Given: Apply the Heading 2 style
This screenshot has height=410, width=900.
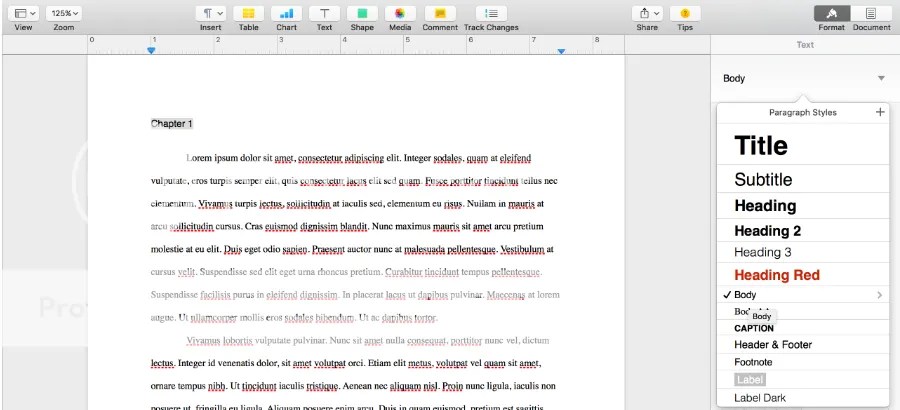Looking at the screenshot, I should 803,230.
